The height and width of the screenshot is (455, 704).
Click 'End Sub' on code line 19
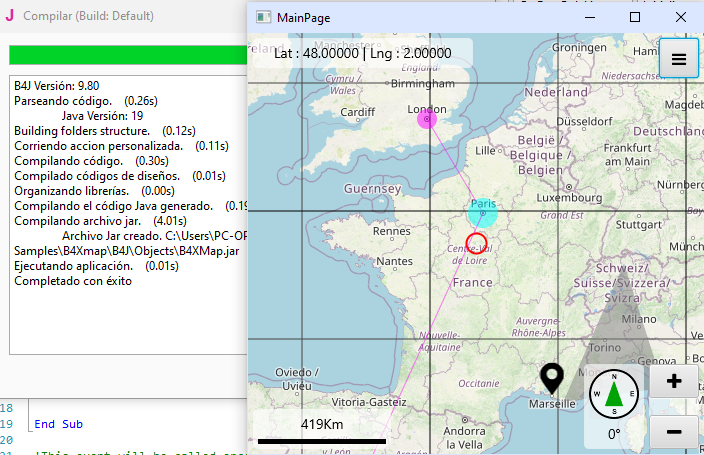[58, 424]
